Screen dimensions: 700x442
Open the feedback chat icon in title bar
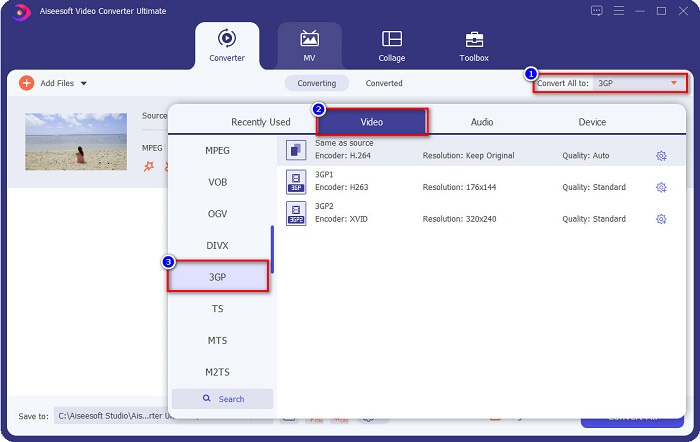(x=596, y=11)
